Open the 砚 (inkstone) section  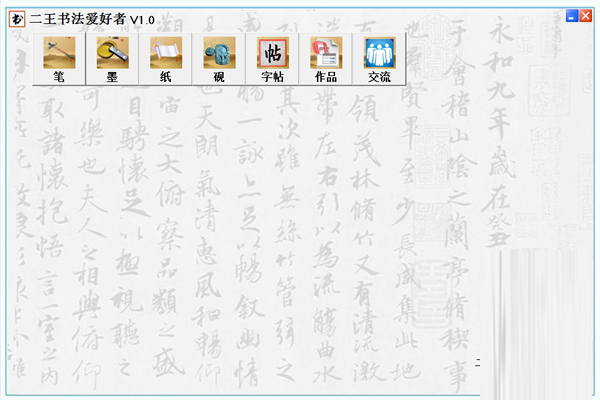click(x=219, y=59)
